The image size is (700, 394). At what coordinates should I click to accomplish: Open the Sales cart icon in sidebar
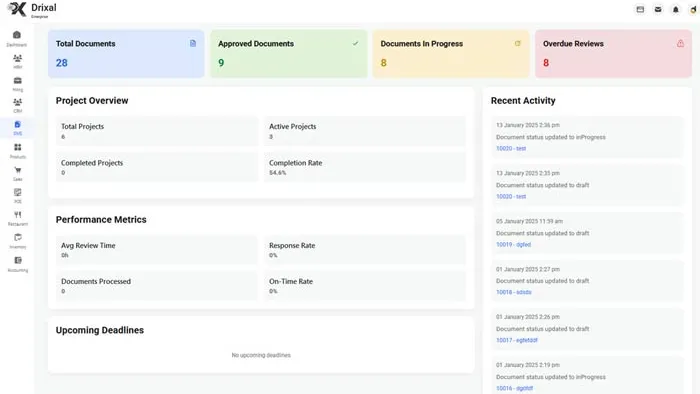pos(17,170)
